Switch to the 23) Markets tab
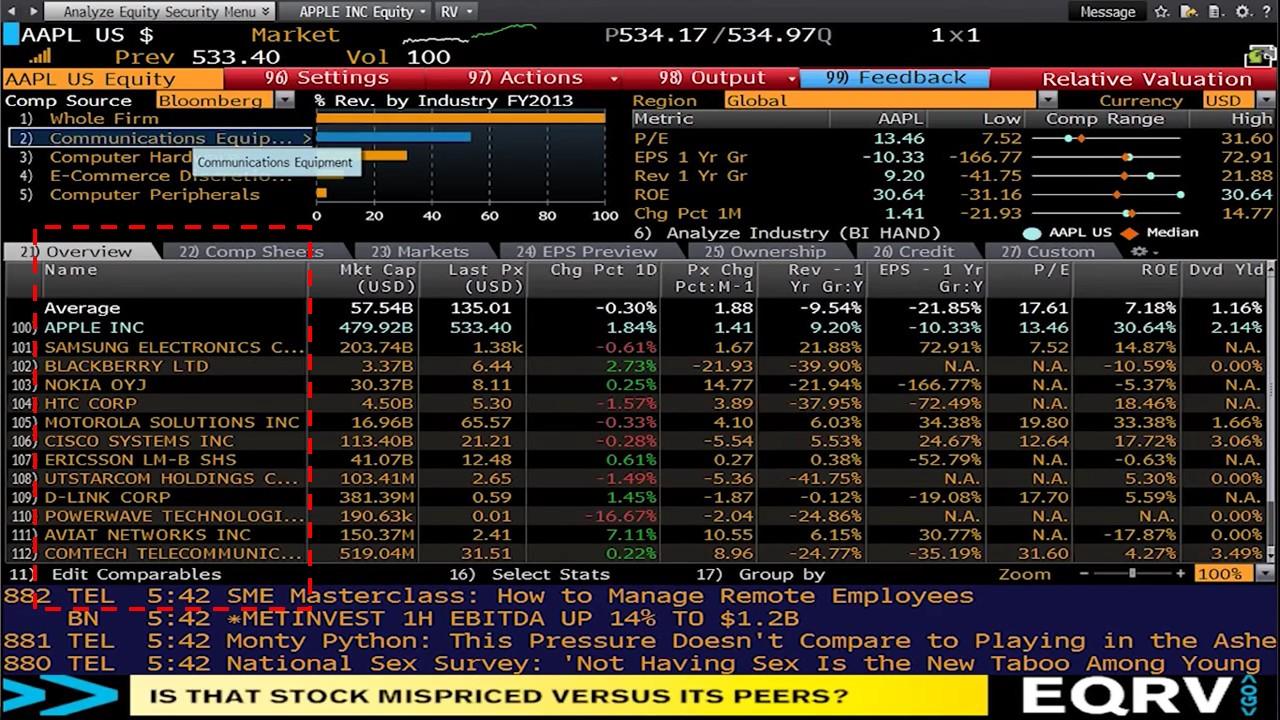 [420, 251]
